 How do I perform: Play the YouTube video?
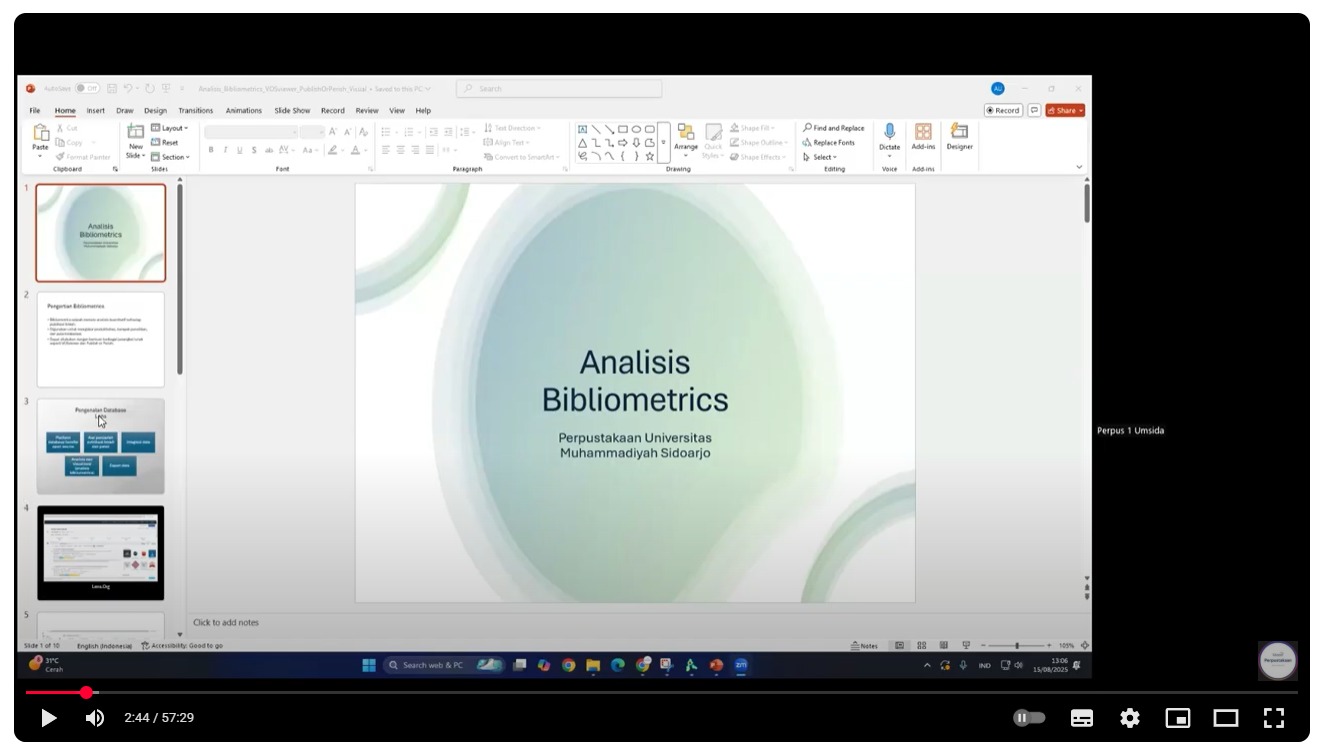48,718
